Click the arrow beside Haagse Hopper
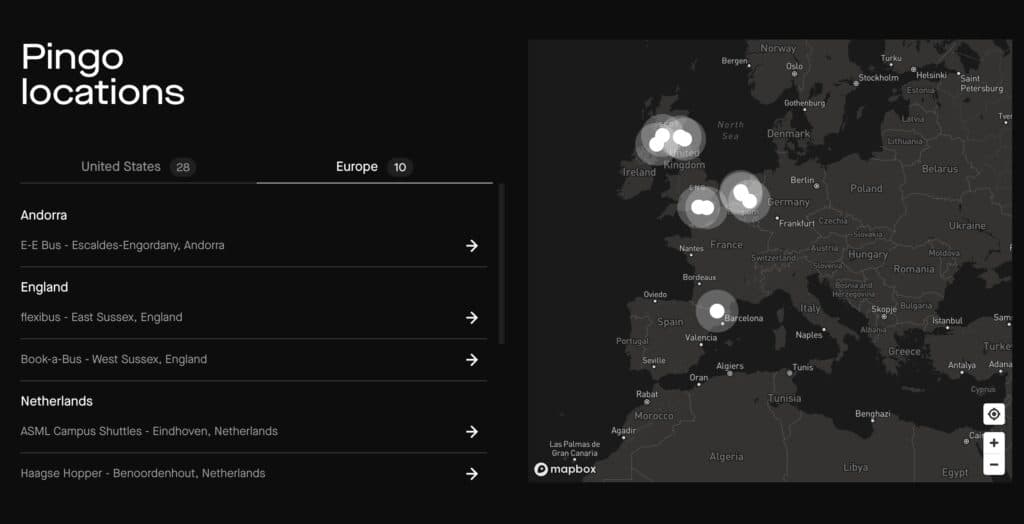The height and width of the screenshot is (524, 1024). pos(472,473)
